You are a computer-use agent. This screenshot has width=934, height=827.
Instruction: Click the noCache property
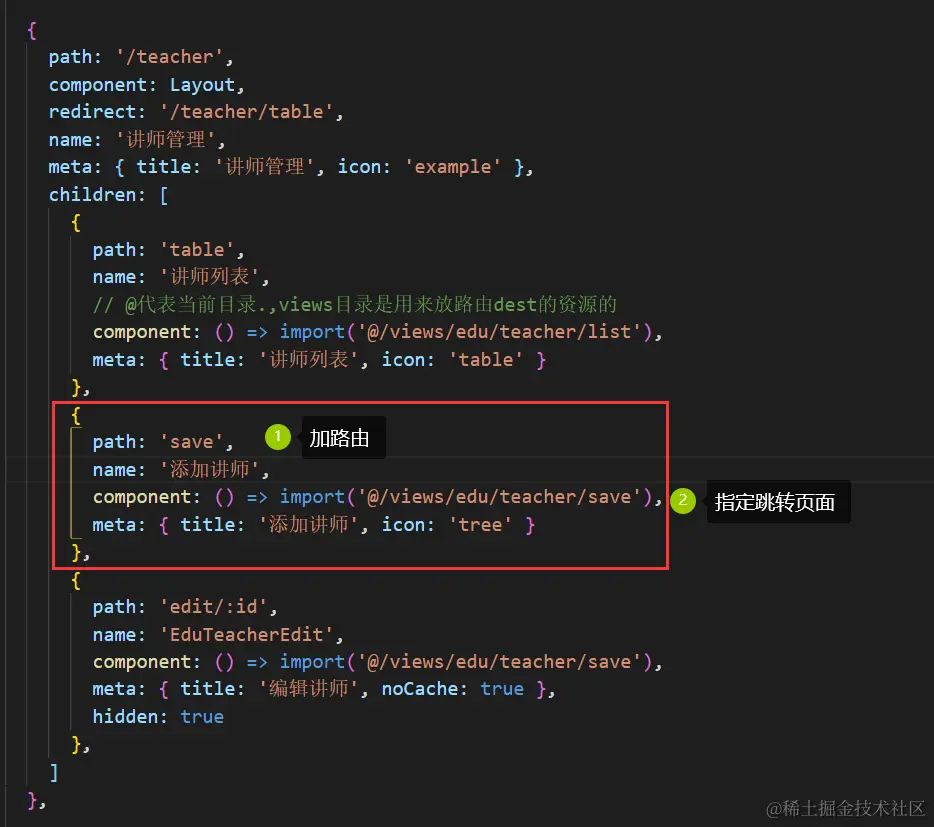[420, 689]
